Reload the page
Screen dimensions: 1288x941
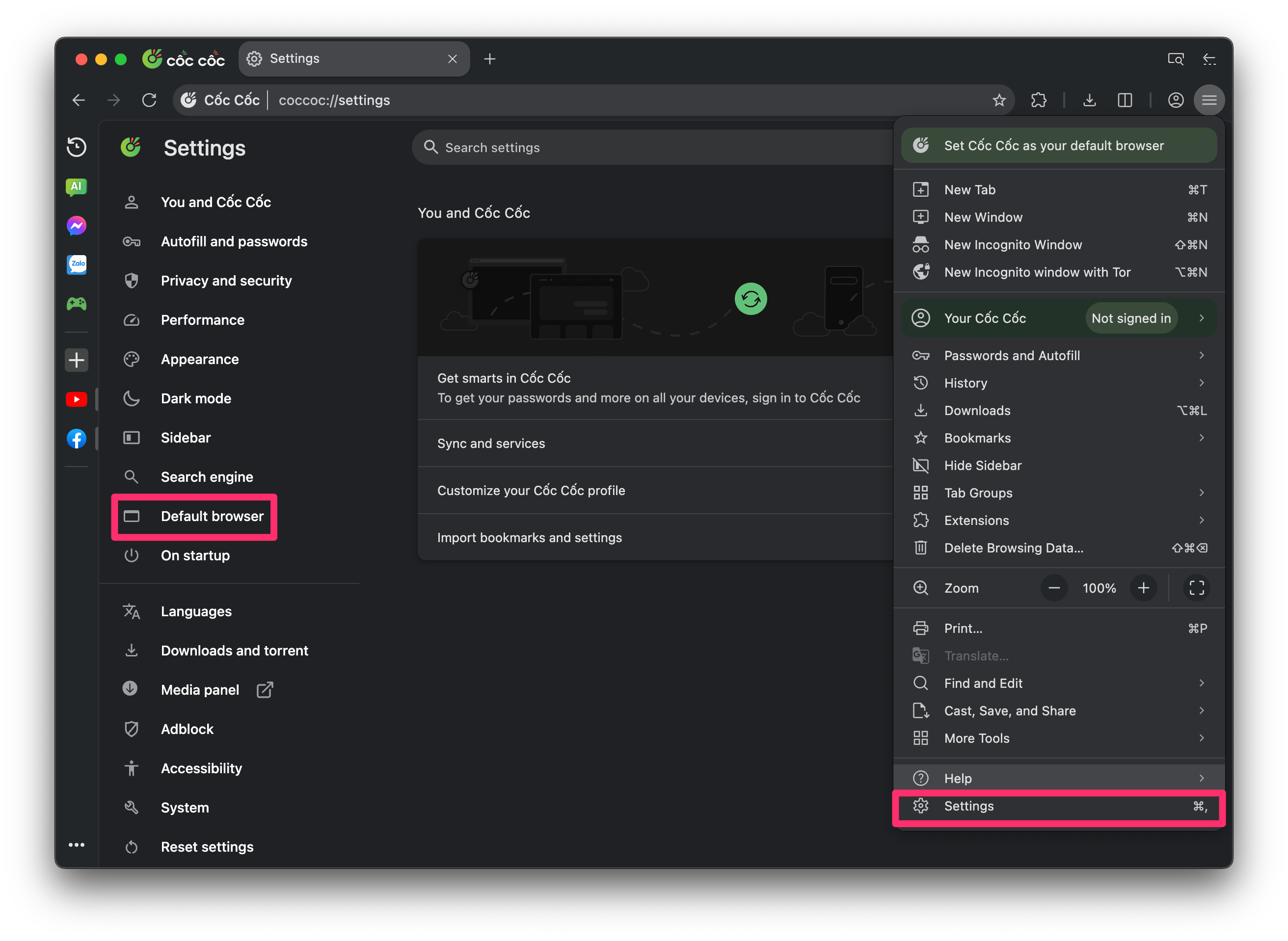[x=149, y=100]
